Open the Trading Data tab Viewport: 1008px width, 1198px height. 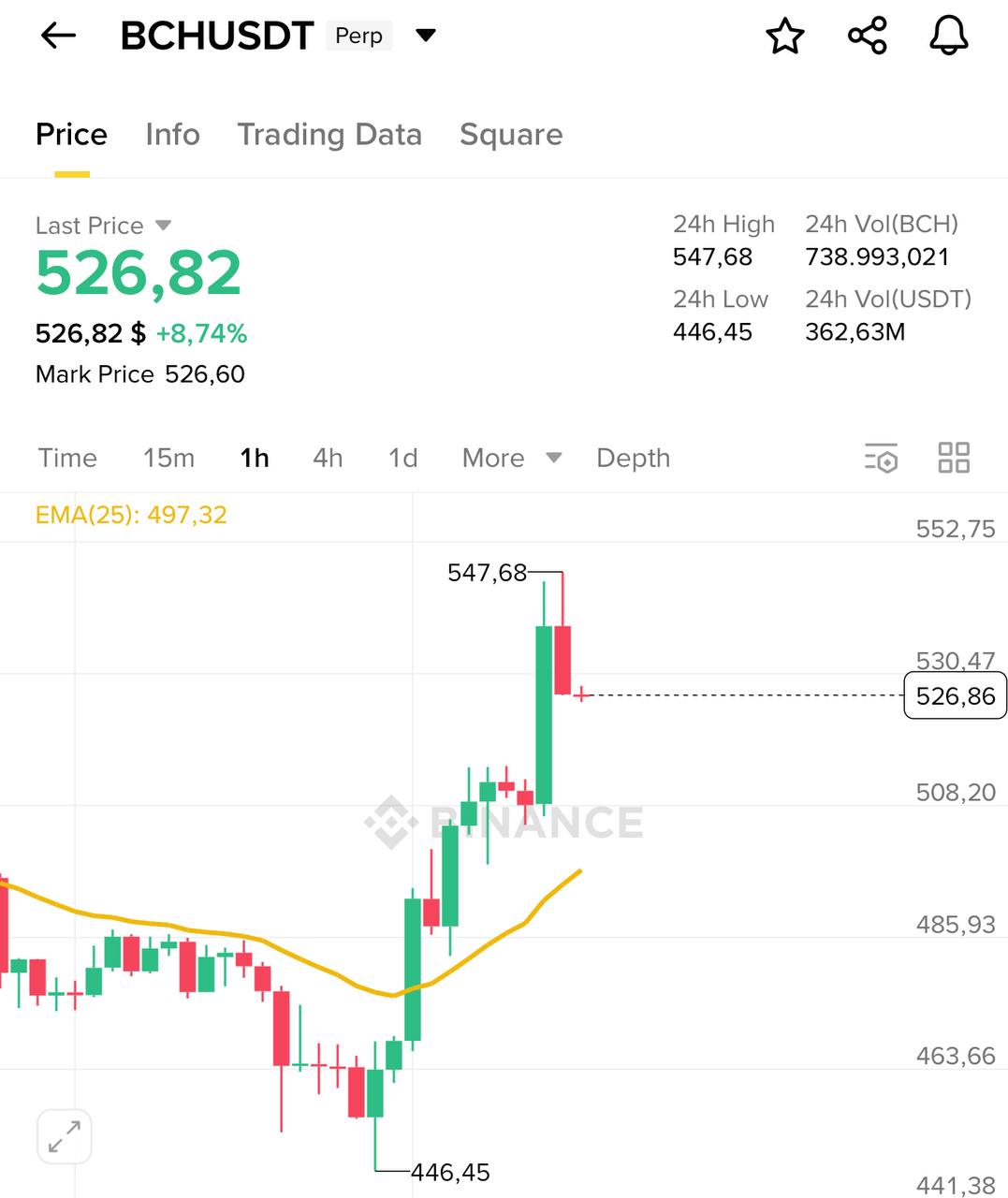click(330, 134)
